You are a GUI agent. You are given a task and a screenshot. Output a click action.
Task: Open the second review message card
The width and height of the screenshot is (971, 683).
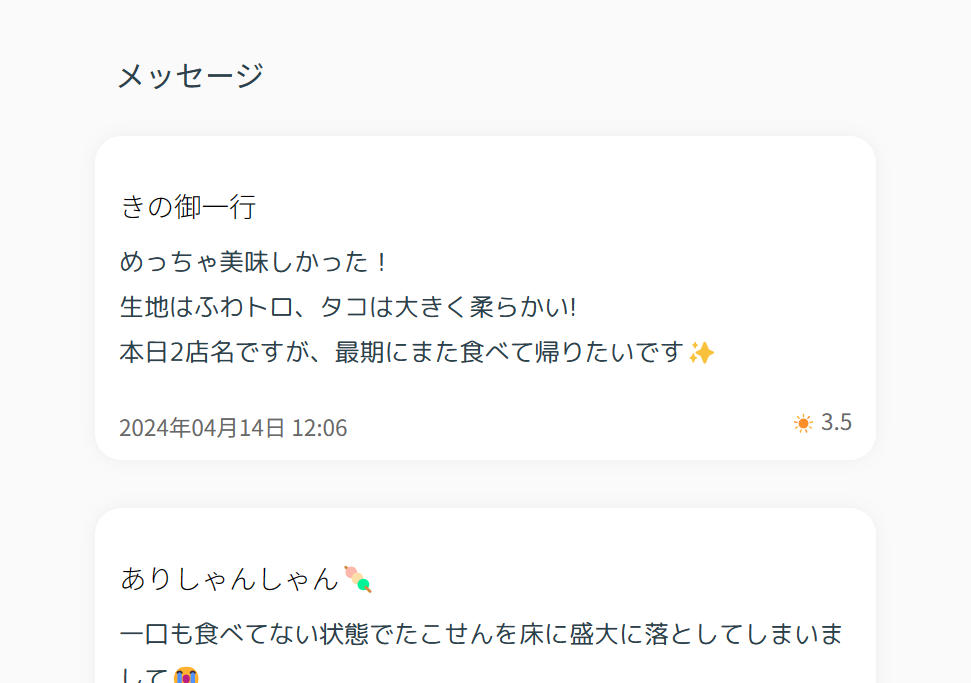pyautogui.click(x=486, y=596)
